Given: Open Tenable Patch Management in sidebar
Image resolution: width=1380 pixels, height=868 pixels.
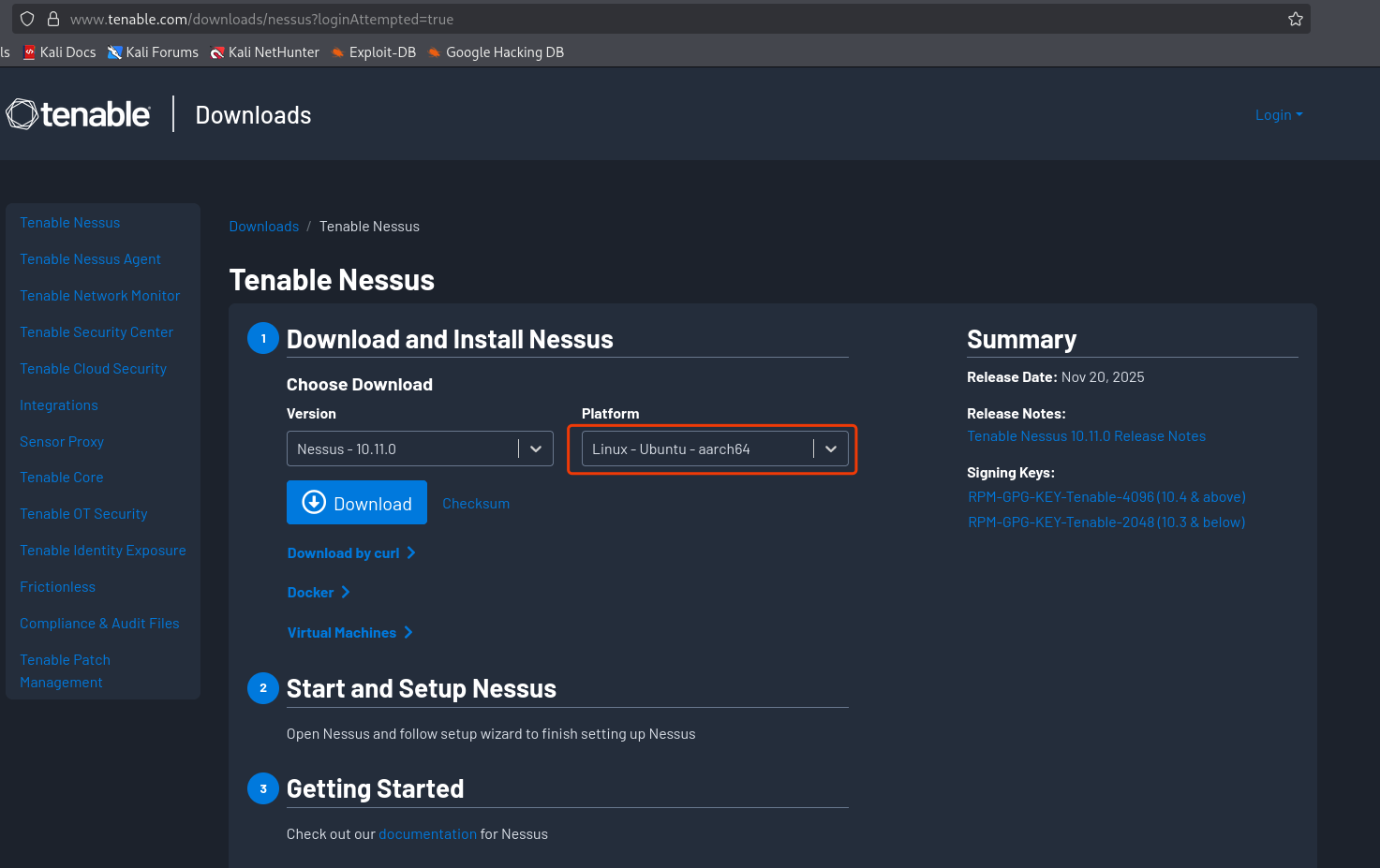Looking at the screenshot, I should pyautogui.click(x=66, y=670).
